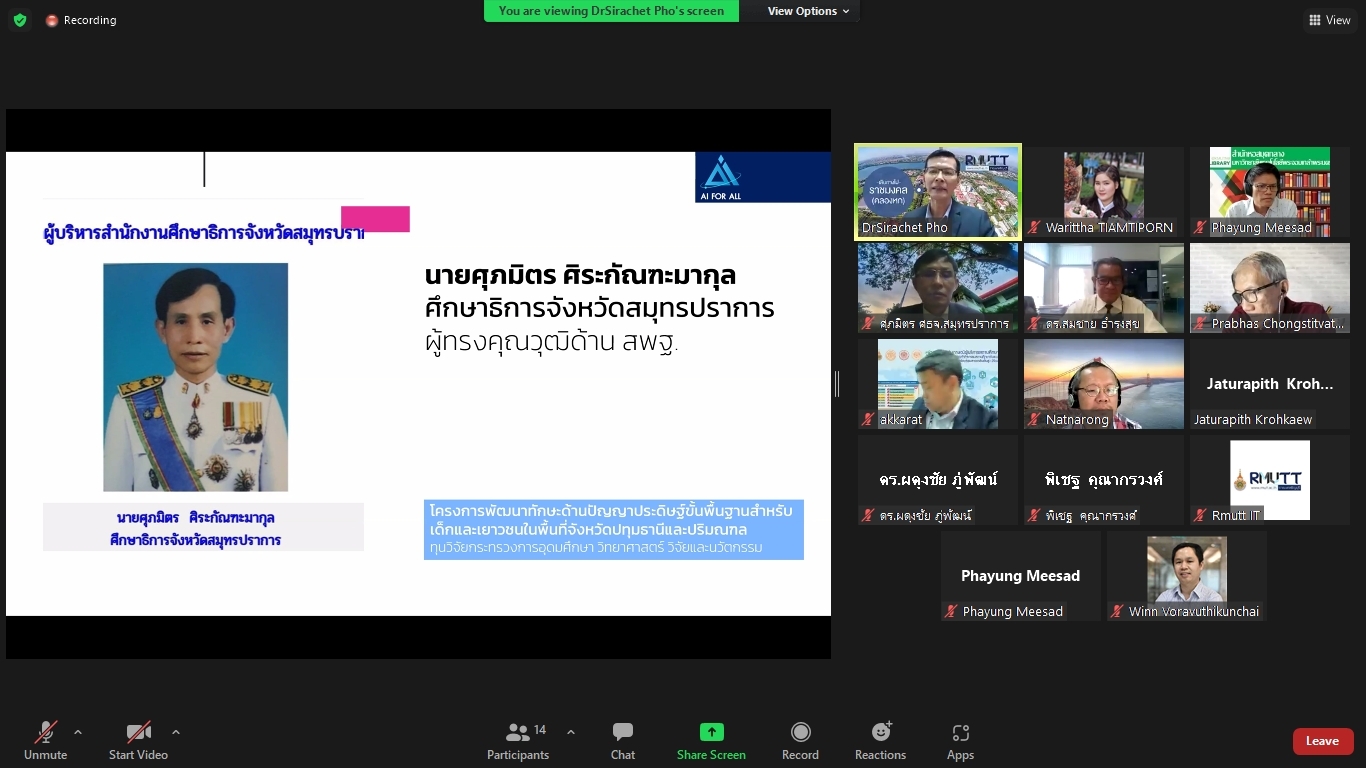Open the Participants panel
Screen dimensions: 1366x768
[x=518, y=742]
